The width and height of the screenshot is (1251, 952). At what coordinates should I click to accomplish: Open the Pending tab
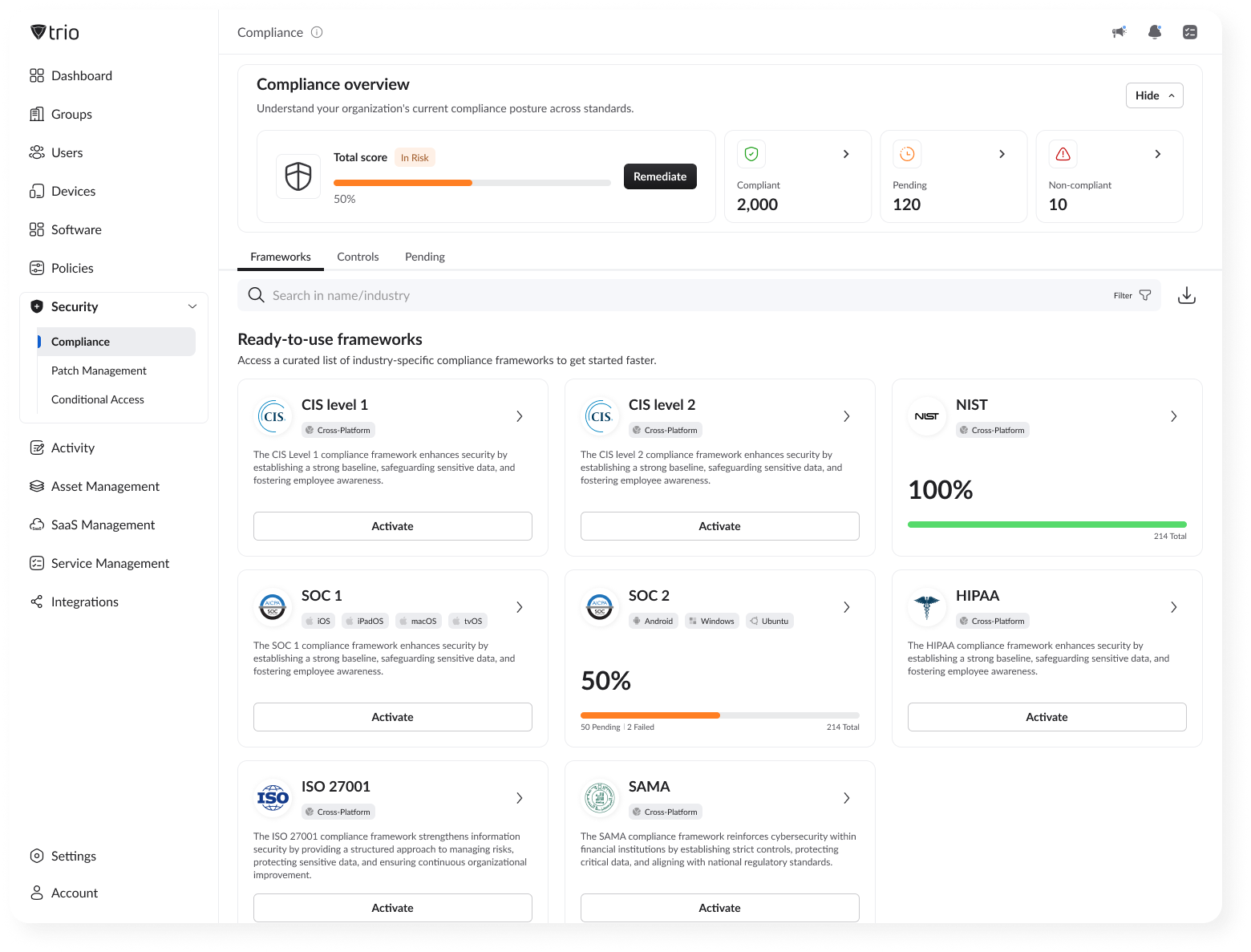click(x=424, y=257)
